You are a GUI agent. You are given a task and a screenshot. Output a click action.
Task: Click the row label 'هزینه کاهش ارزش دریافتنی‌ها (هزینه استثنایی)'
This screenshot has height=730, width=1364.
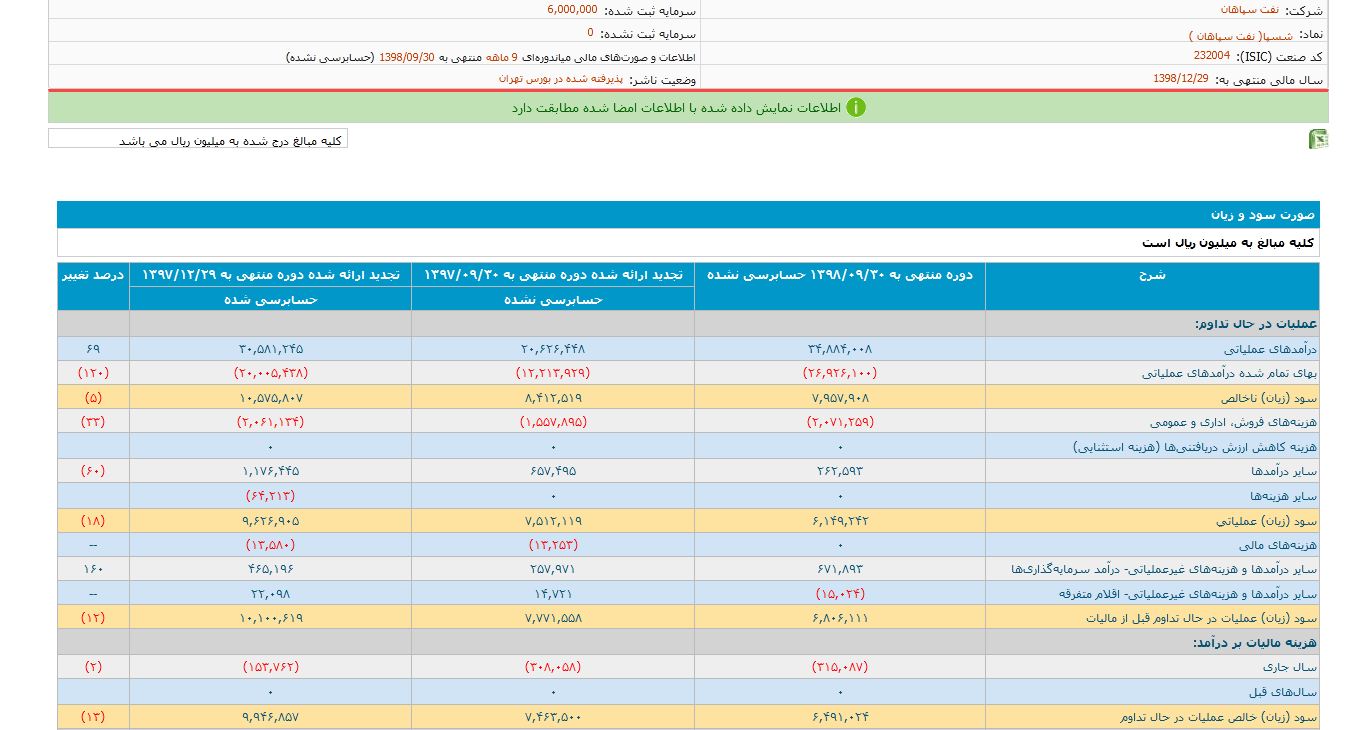[1195, 447]
